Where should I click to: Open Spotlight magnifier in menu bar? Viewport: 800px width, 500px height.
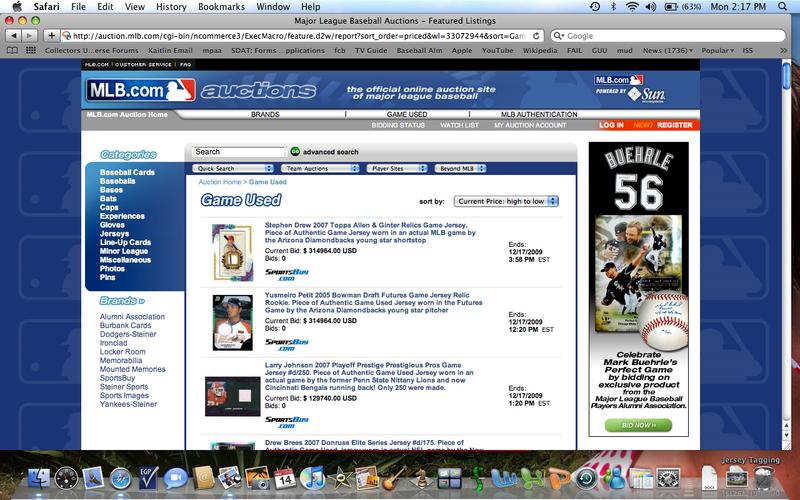[783, 7]
